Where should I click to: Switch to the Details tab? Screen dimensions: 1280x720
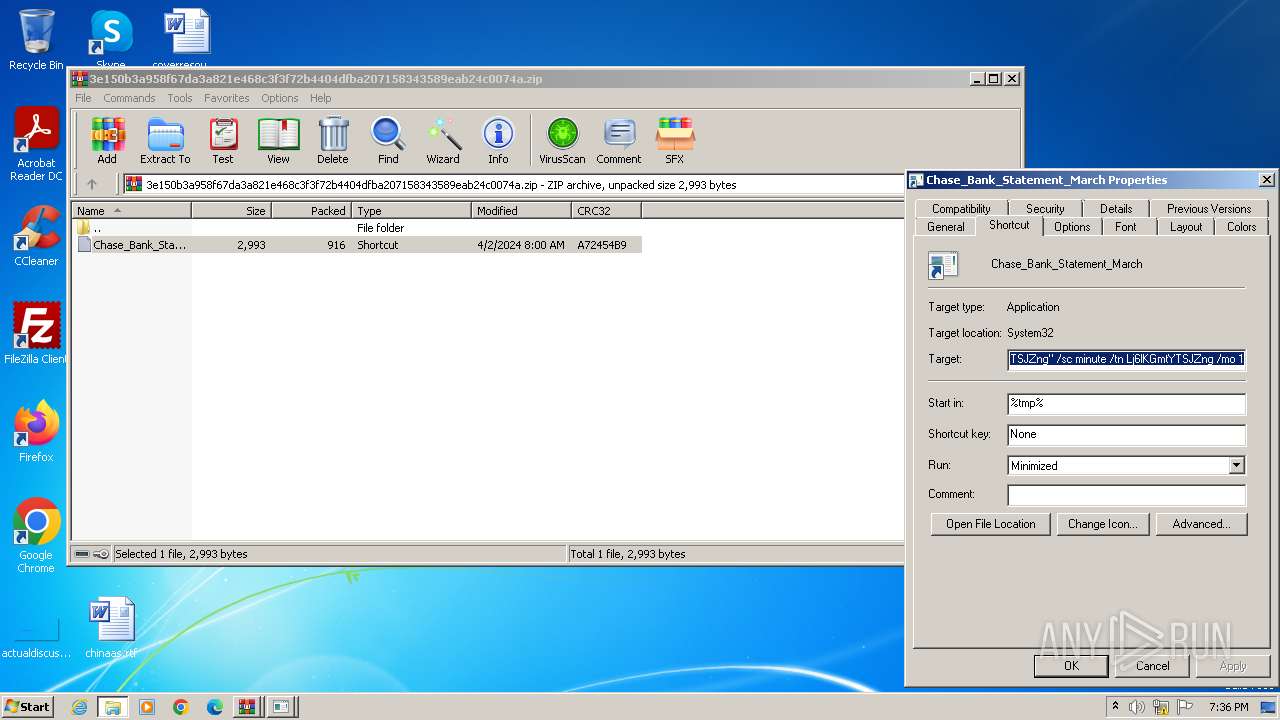coord(1116,208)
